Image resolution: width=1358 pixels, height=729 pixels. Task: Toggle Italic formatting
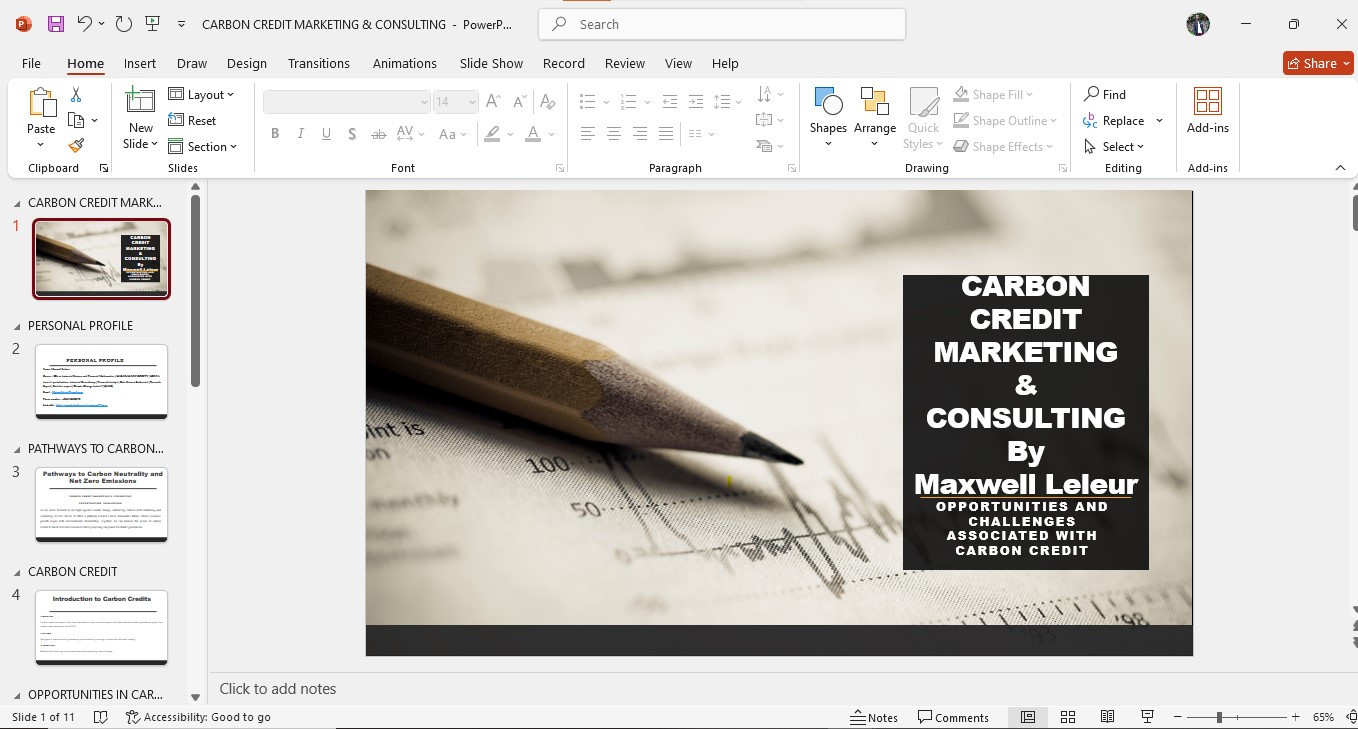tap(301, 134)
